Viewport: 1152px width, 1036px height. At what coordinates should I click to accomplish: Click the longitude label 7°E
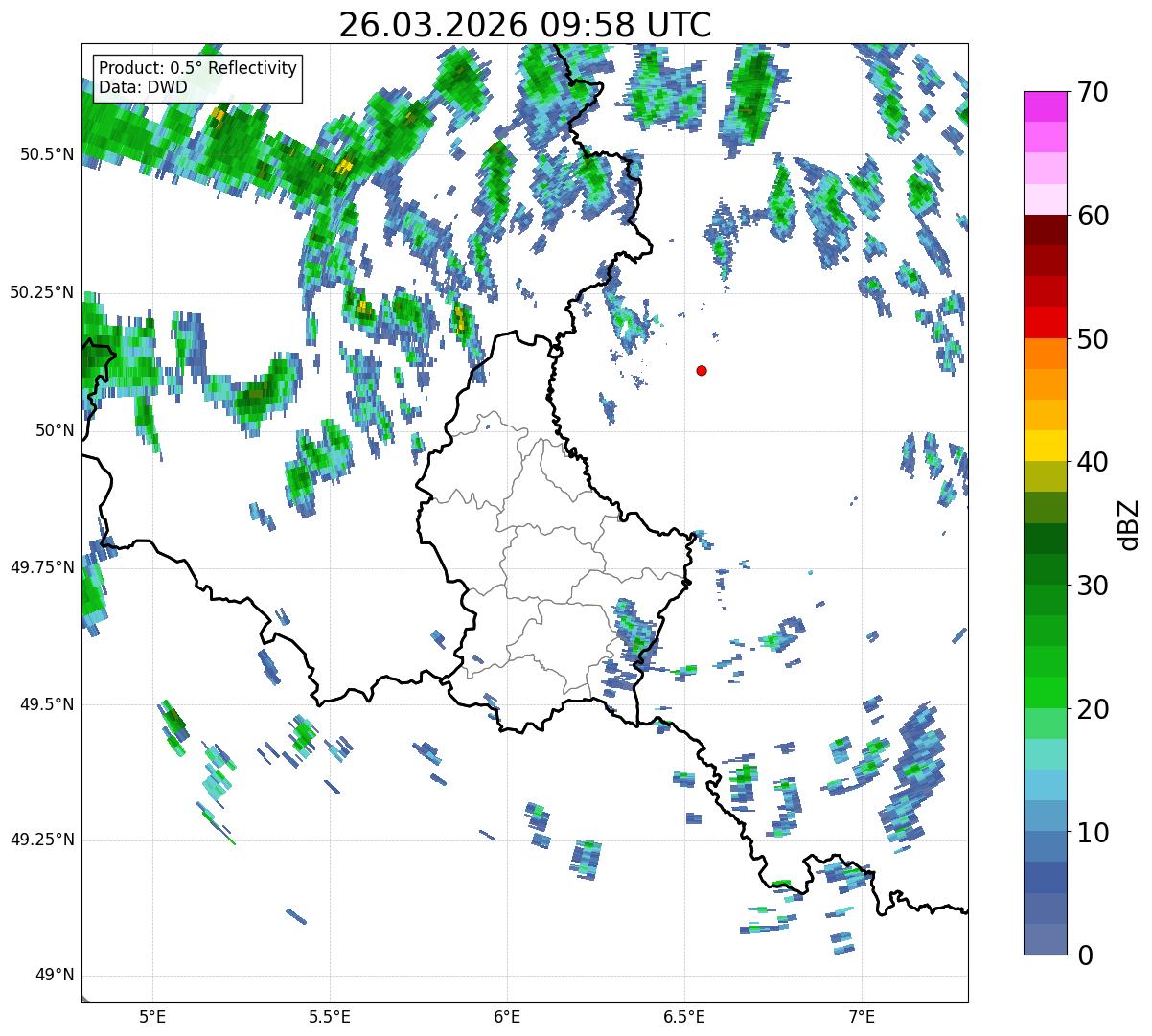point(862,1016)
